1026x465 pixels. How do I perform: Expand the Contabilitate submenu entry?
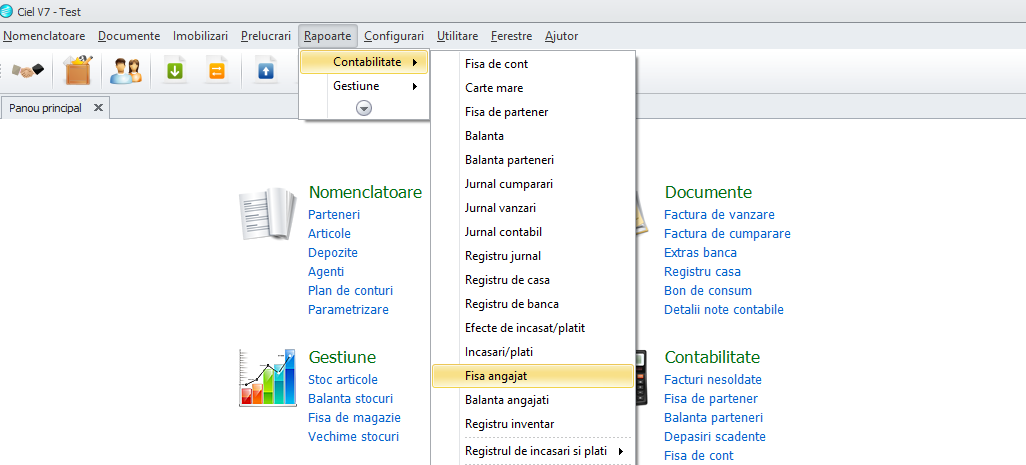pyautogui.click(x=364, y=62)
